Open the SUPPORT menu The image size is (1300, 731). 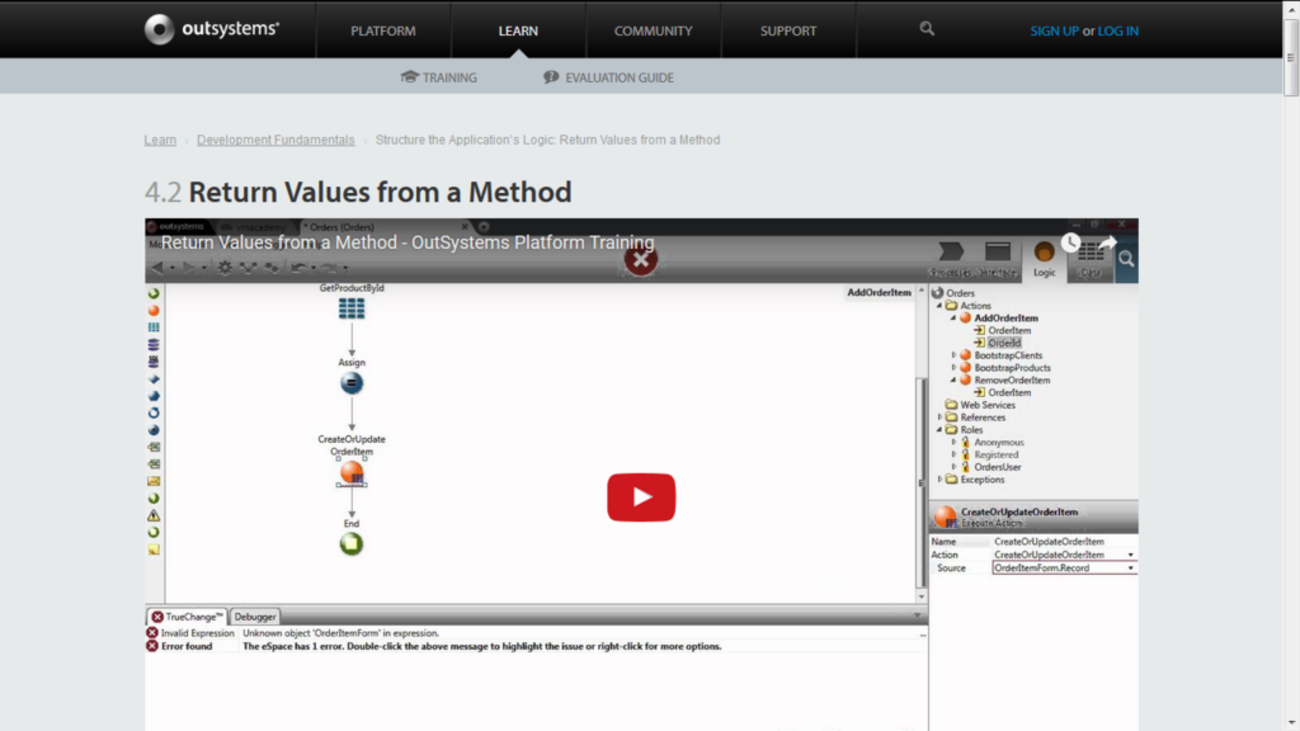point(788,31)
